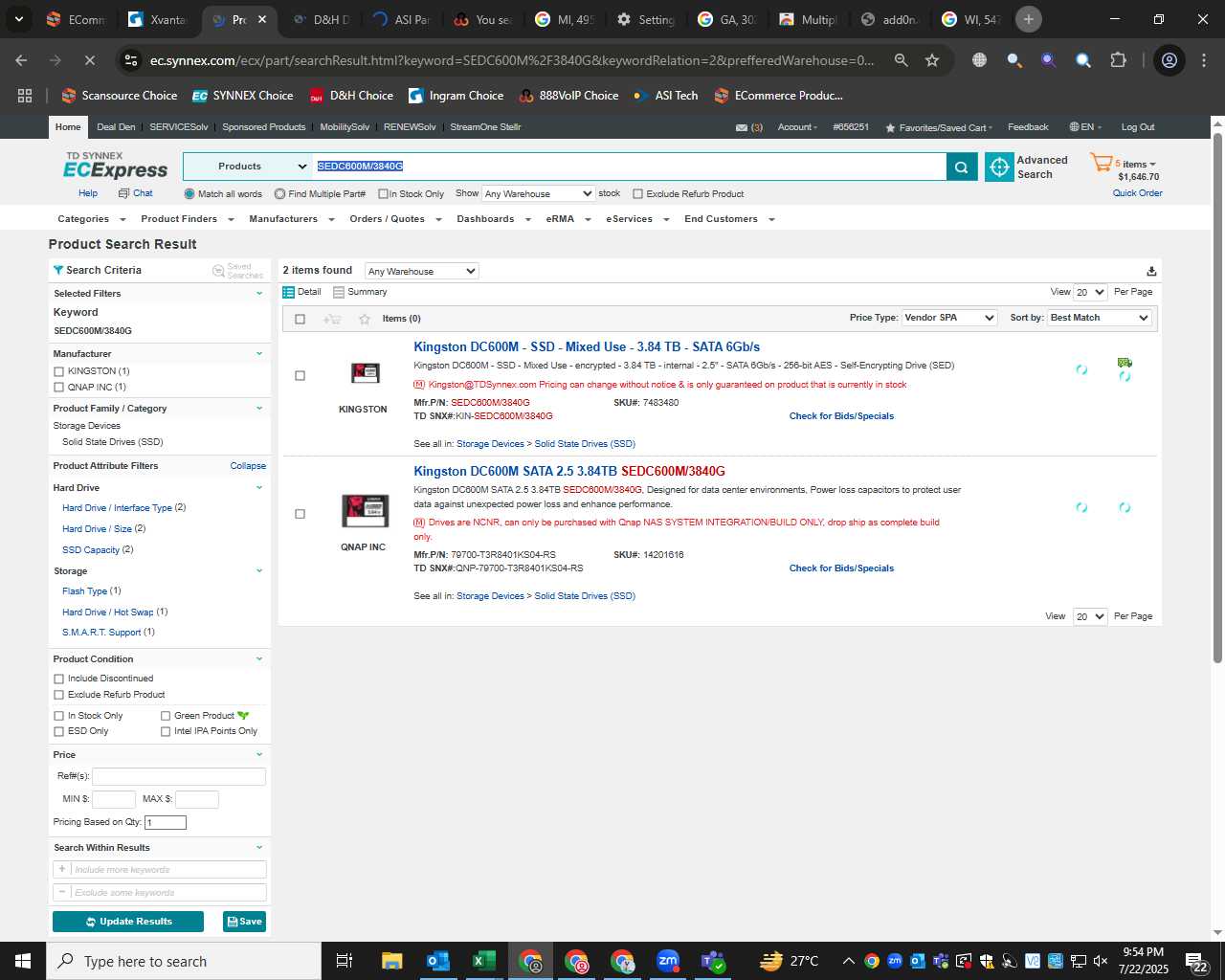Stop page loading button in browser toolbar
Viewport: 1225px width, 980px height.
tap(89, 60)
